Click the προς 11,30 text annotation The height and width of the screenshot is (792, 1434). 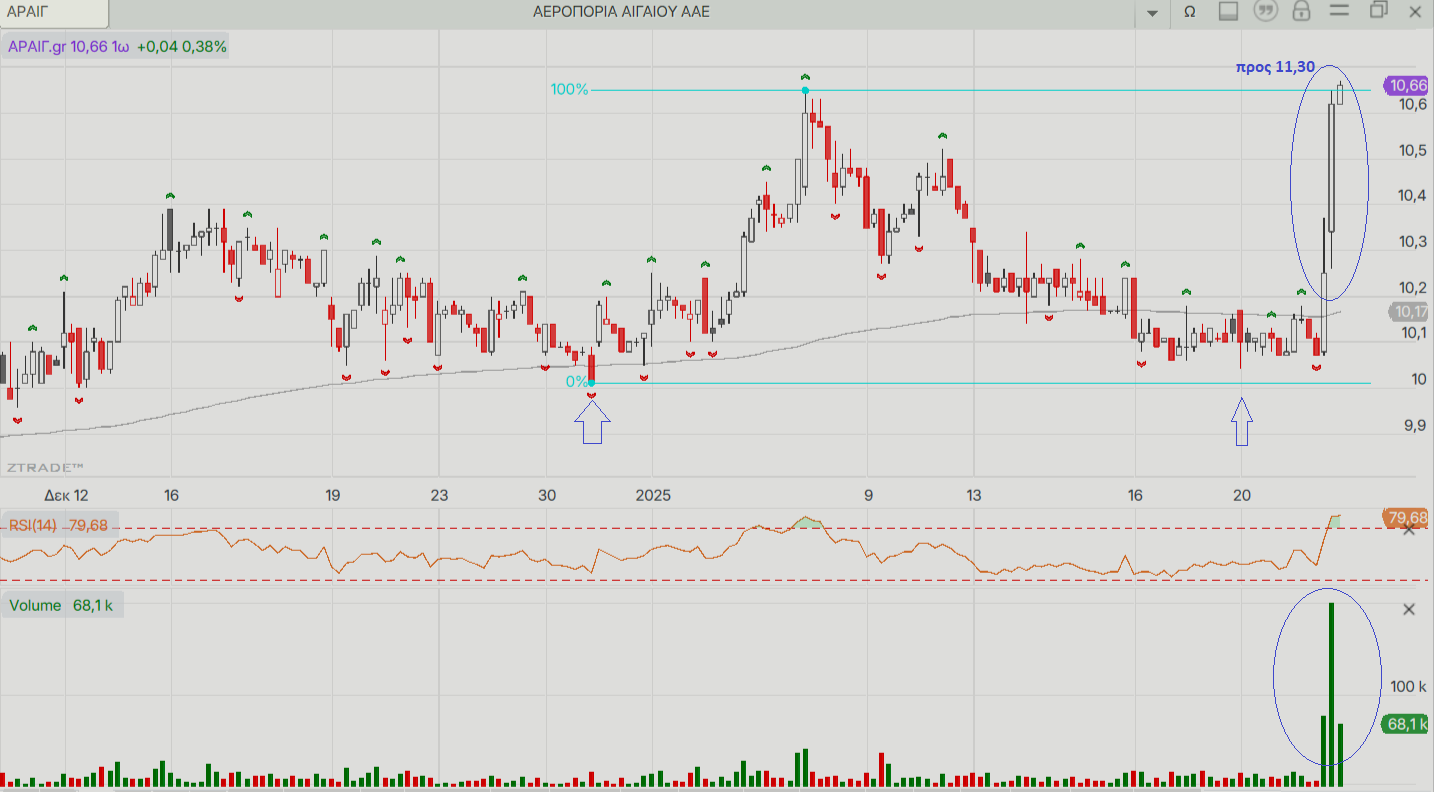coord(1275,67)
